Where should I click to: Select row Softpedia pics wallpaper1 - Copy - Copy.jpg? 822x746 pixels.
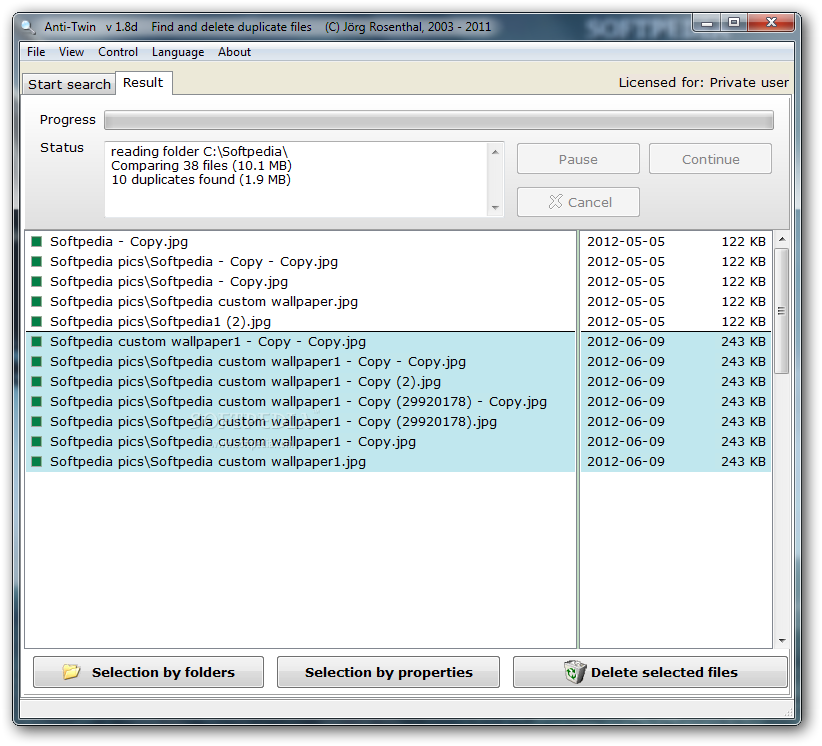click(300, 362)
